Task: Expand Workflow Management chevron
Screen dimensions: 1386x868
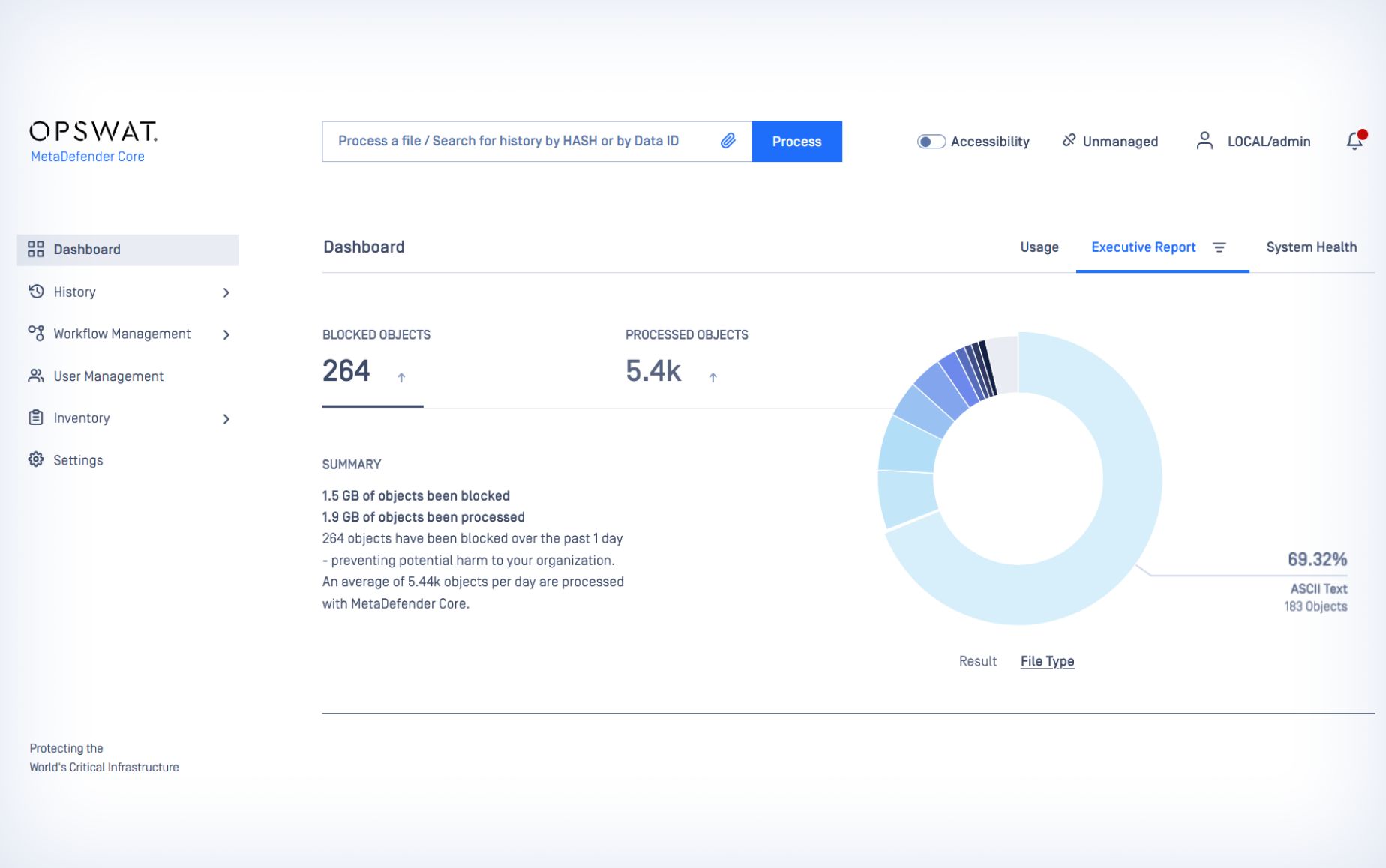Action: (226, 334)
